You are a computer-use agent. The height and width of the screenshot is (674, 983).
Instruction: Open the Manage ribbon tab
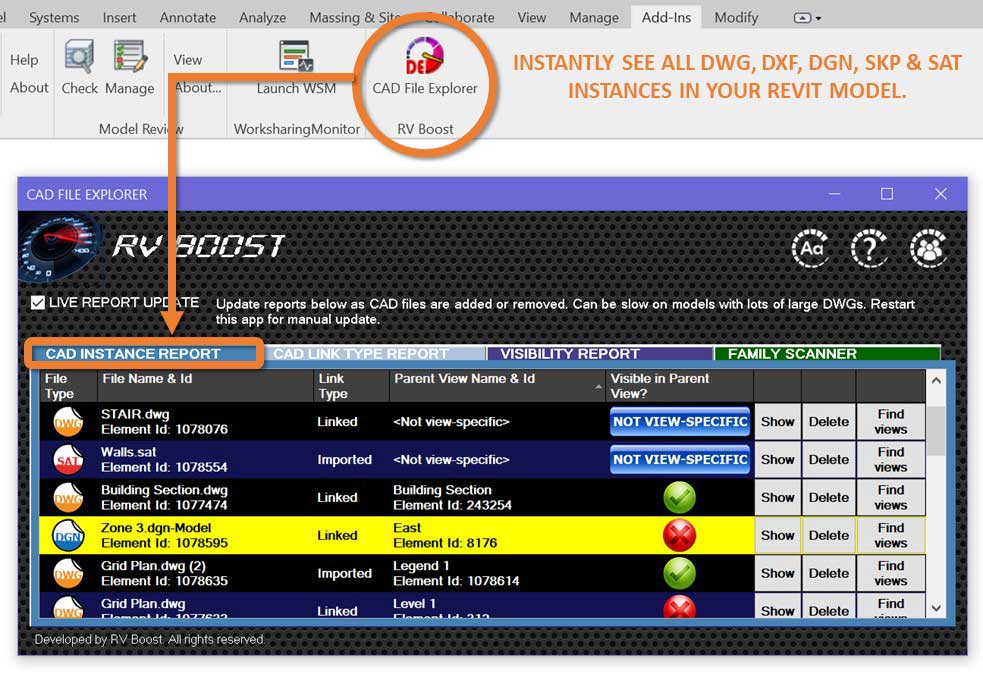click(x=594, y=18)
